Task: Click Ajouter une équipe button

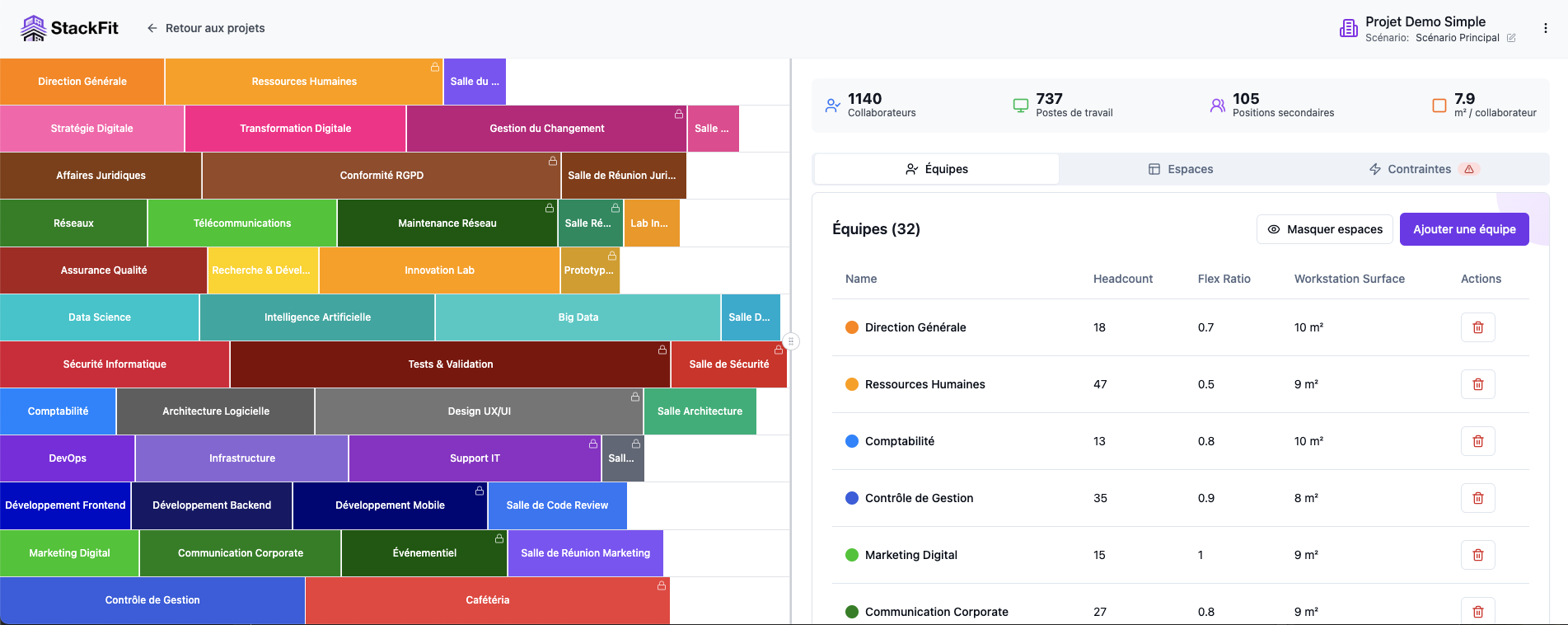Action: pos(1463,229)
